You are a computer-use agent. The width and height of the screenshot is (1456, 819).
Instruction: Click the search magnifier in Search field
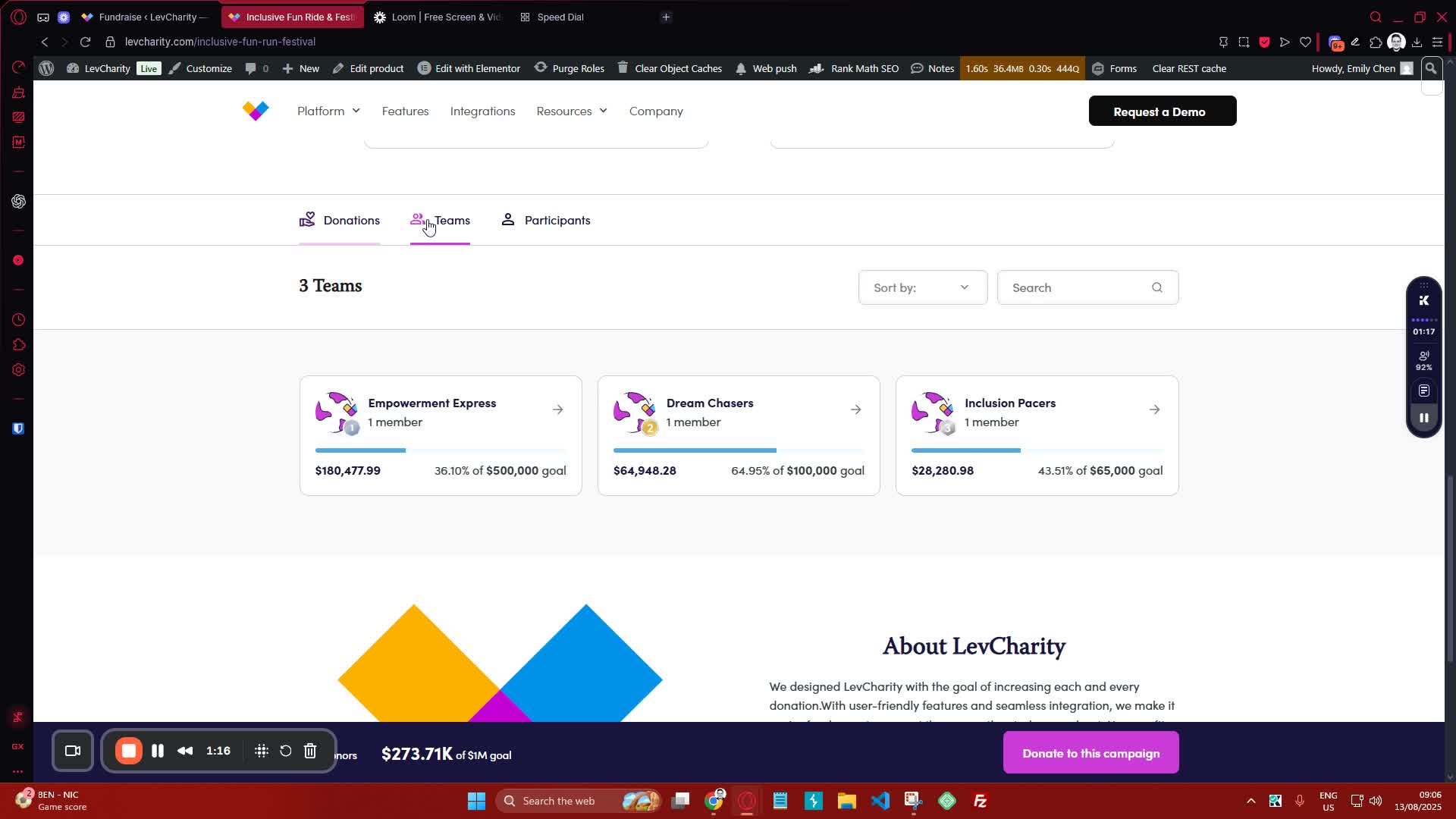(1157, 287)
